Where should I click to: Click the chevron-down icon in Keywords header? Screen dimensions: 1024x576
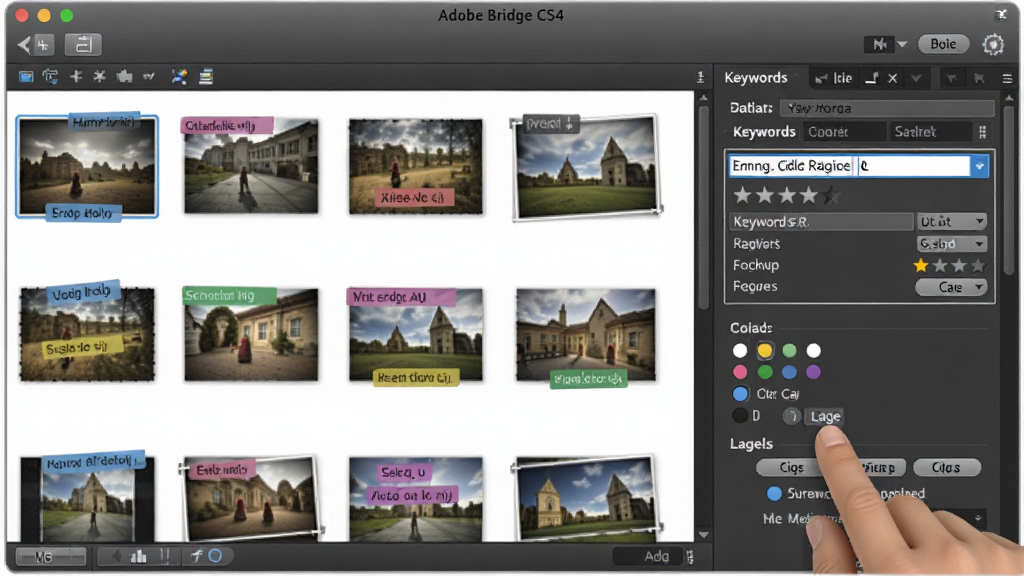pyautogui.click(x=916, y=79)
